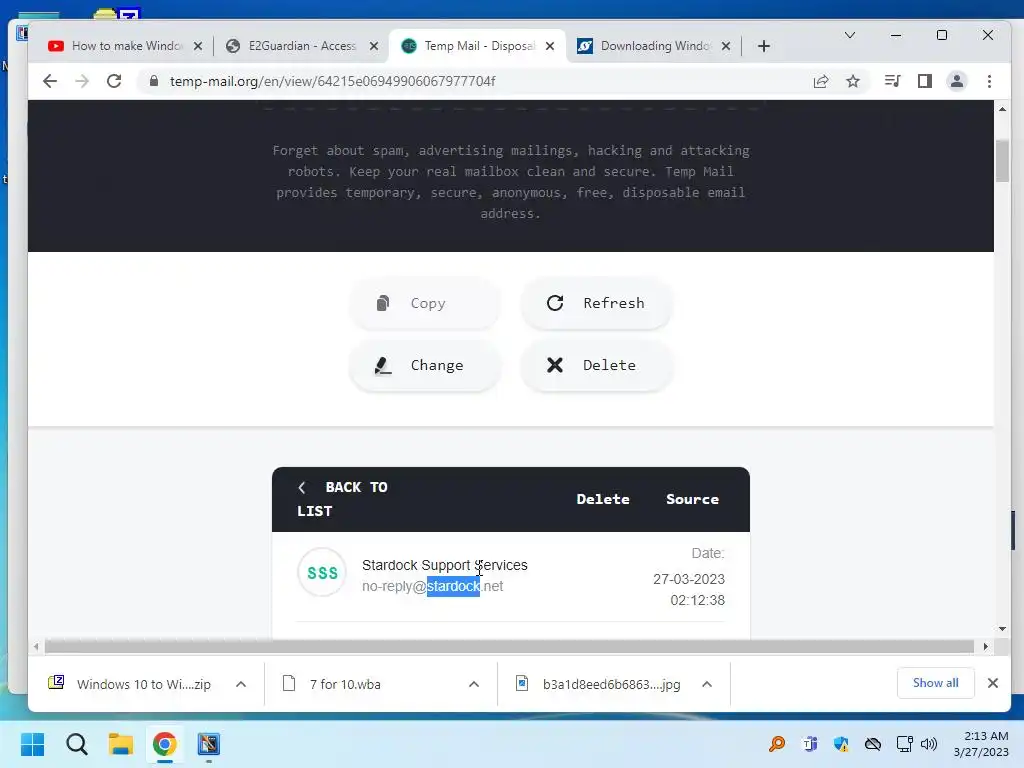The image size is (1024, 768).
Task: Close the E2Guardian tab
Action: tap(374, 46)
